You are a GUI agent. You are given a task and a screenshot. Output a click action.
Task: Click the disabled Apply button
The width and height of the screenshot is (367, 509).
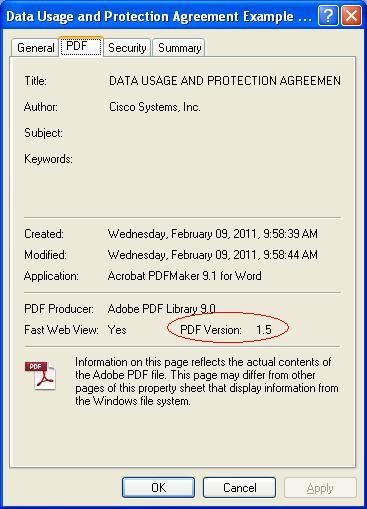[x=320, y=488]
